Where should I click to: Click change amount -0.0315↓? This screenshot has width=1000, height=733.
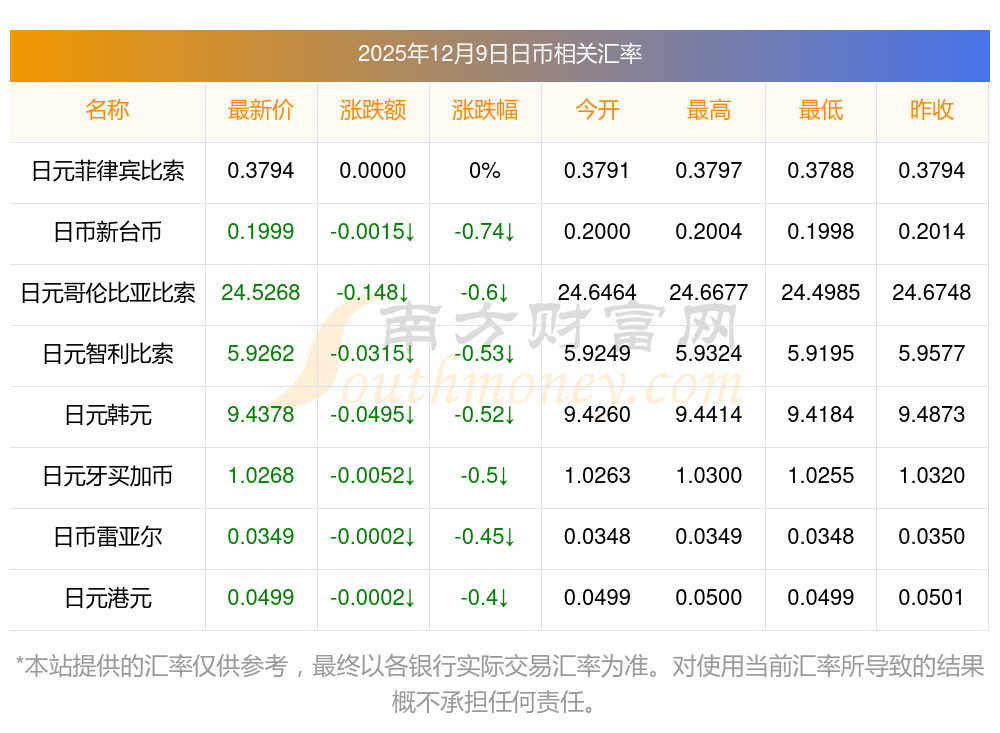(372, 353)
